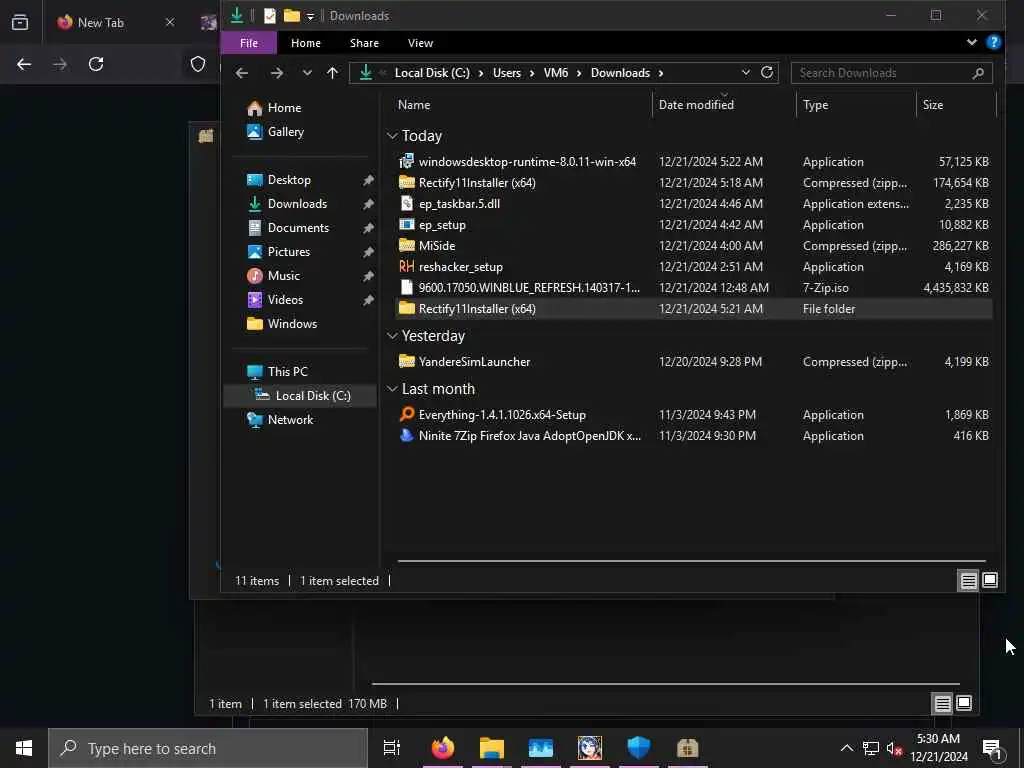Viewport: 1024px width, 768px height.
Task: Open the Share ribbon tab
Action: (364, 43)
